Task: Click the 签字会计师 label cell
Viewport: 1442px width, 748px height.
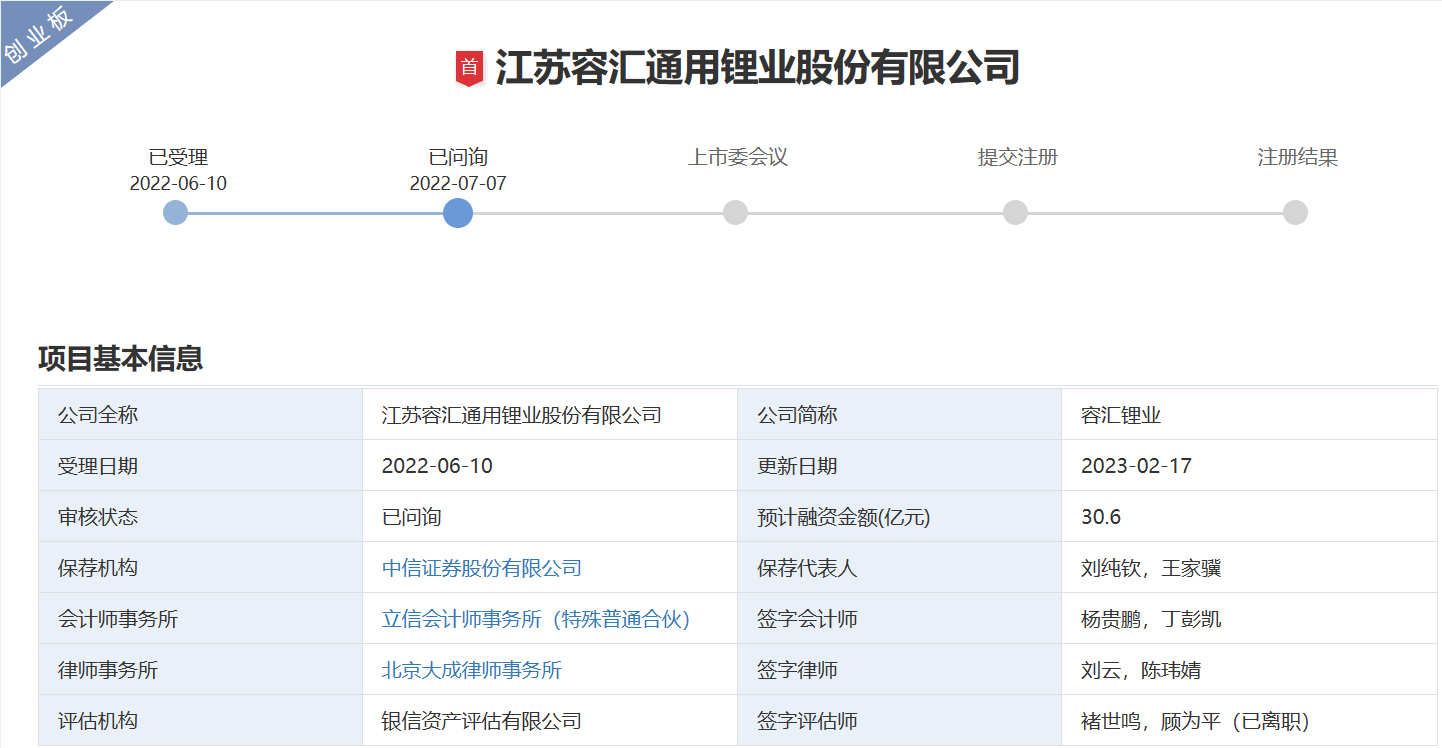Action: coord(899,619)
